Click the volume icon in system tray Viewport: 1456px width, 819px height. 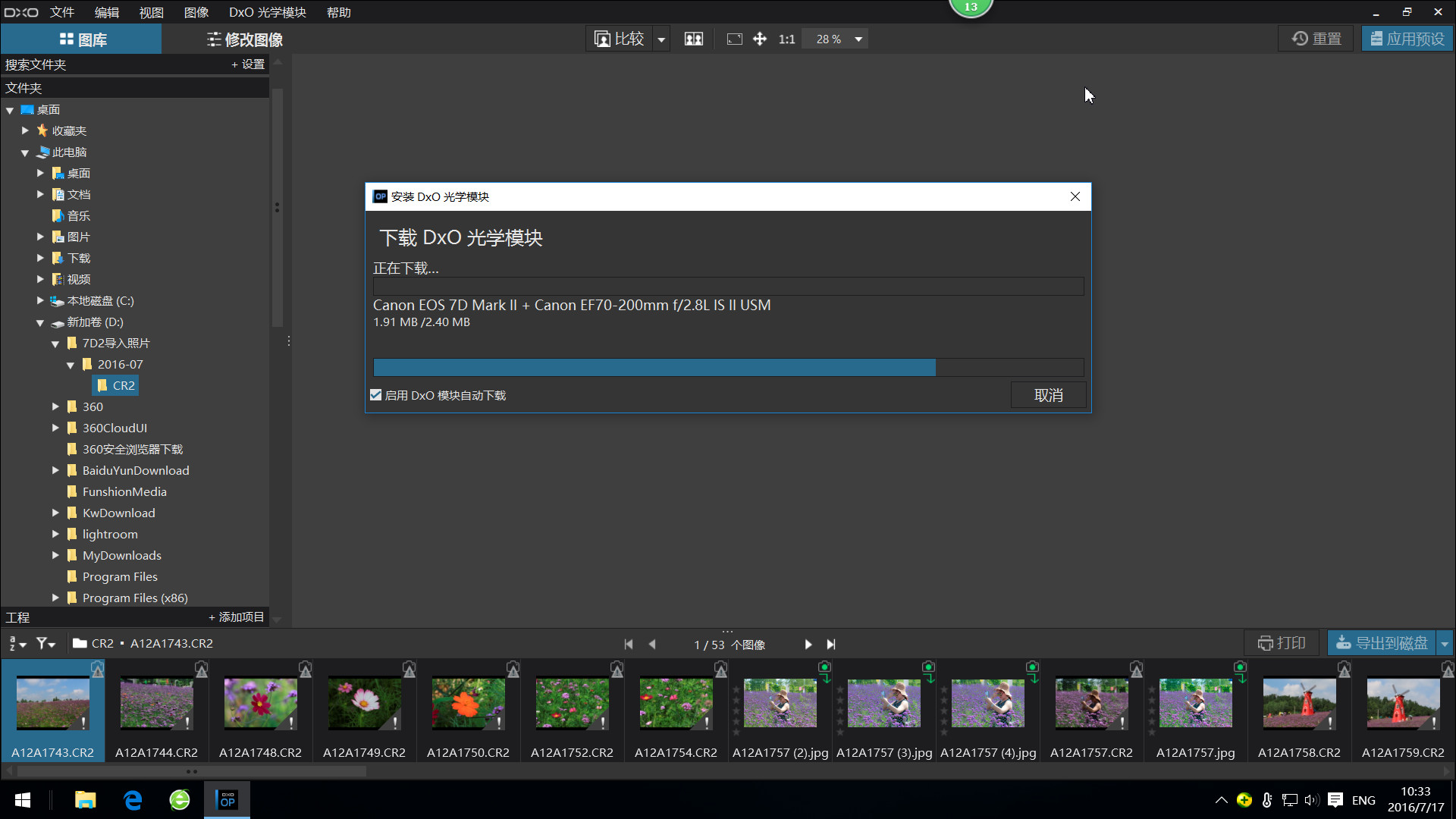tap(1312, 800)
